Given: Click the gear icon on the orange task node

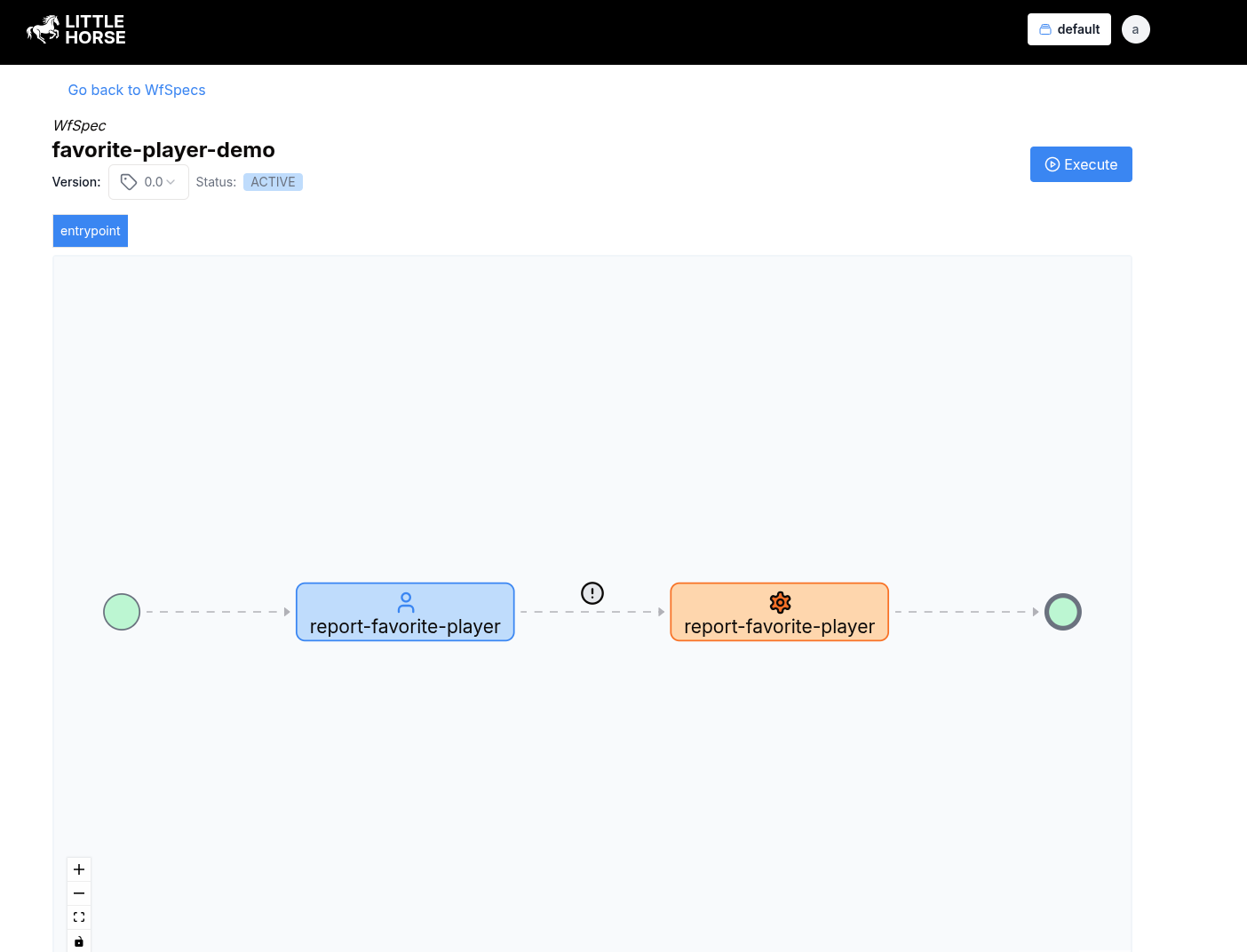Looking at the screenshot, I should 779,601.
